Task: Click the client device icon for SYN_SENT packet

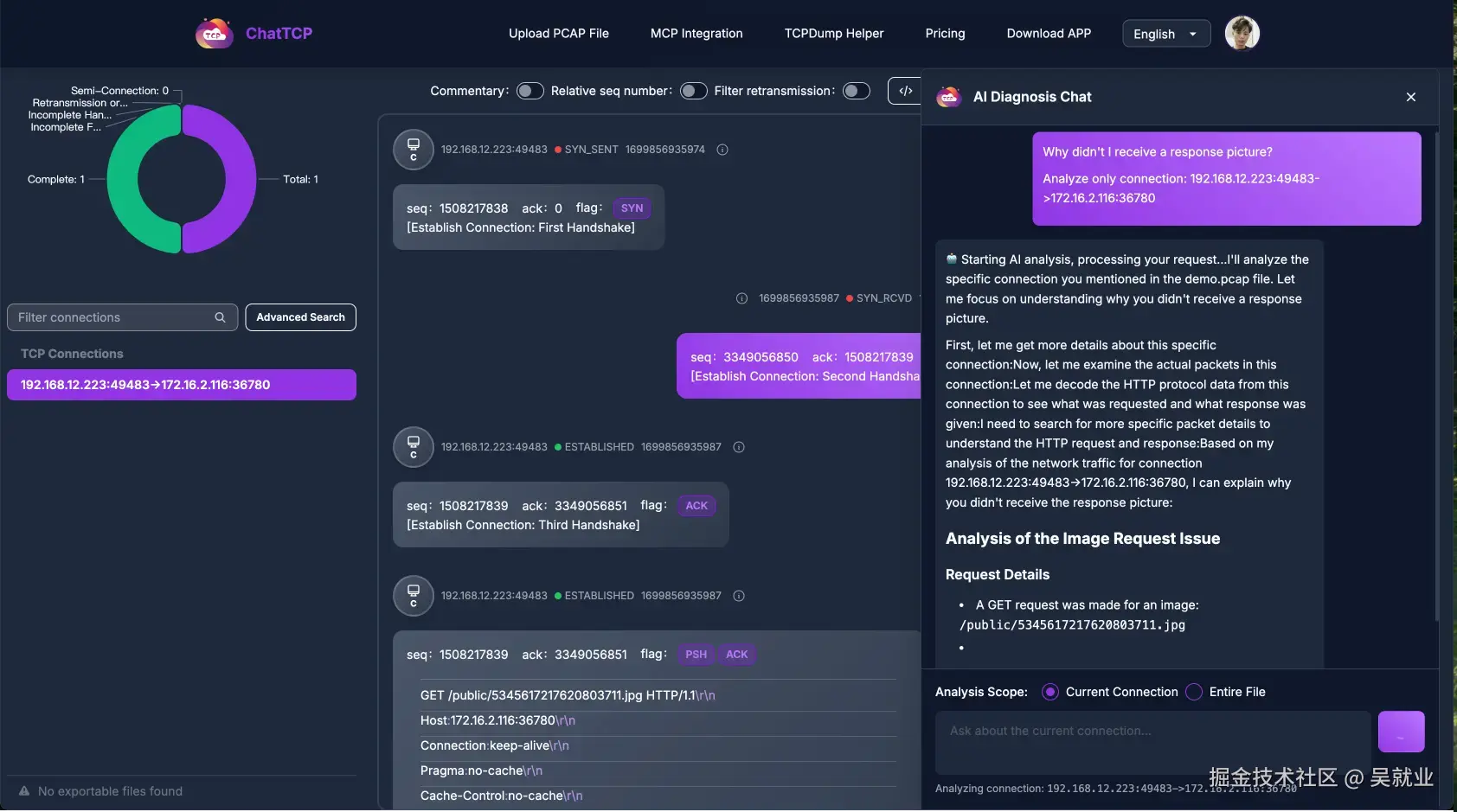Action: point(414,150)
